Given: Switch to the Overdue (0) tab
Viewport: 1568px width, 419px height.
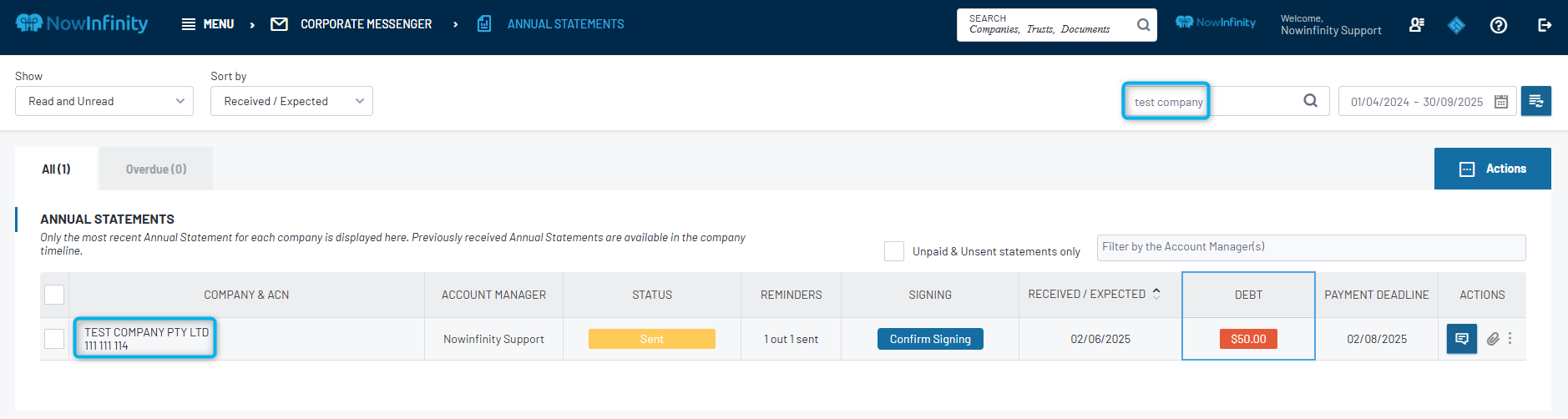Looking at the screenshot, I should coord(156,169).
